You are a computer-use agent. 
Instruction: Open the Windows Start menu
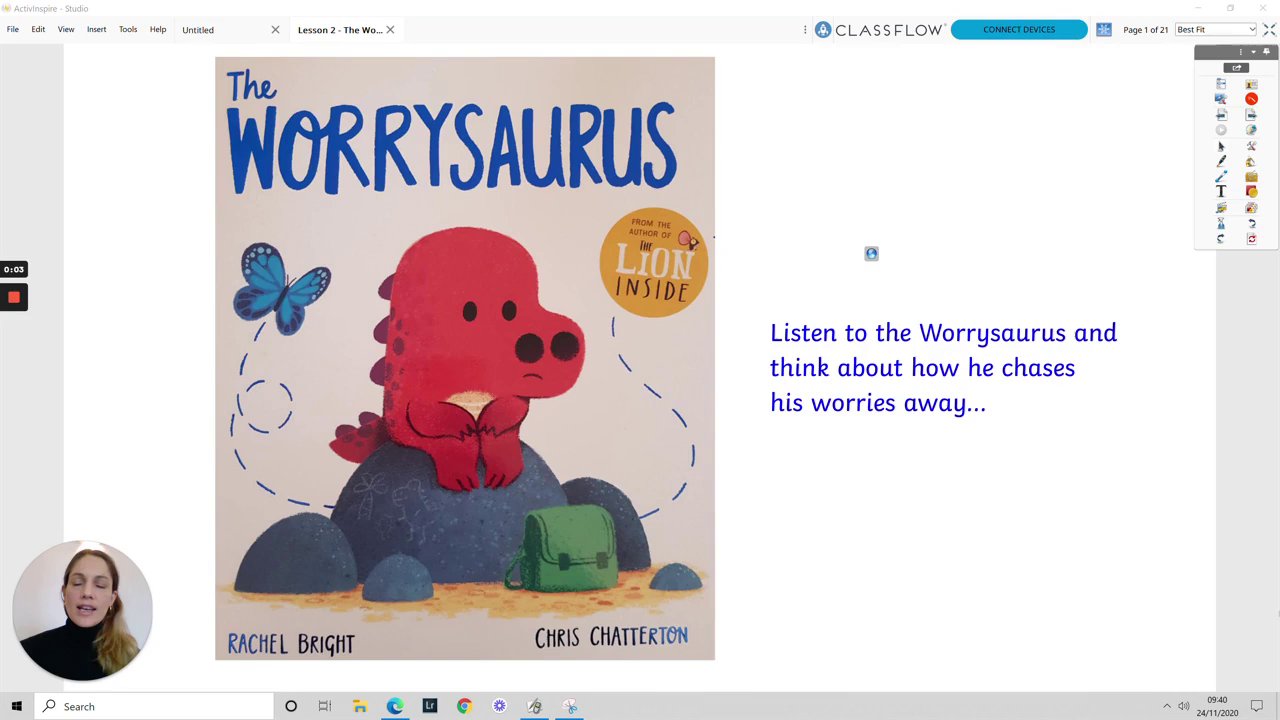16,706
